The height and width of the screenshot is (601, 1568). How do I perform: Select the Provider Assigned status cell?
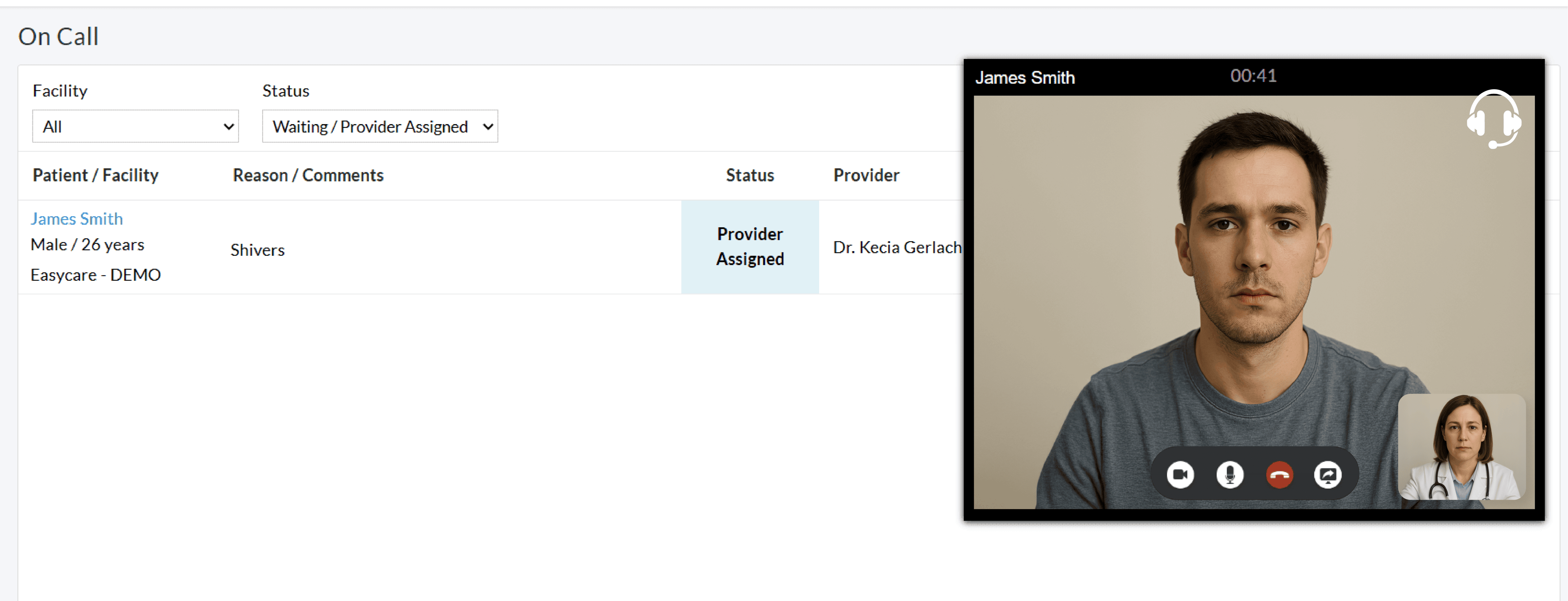[x=749, y=247]
